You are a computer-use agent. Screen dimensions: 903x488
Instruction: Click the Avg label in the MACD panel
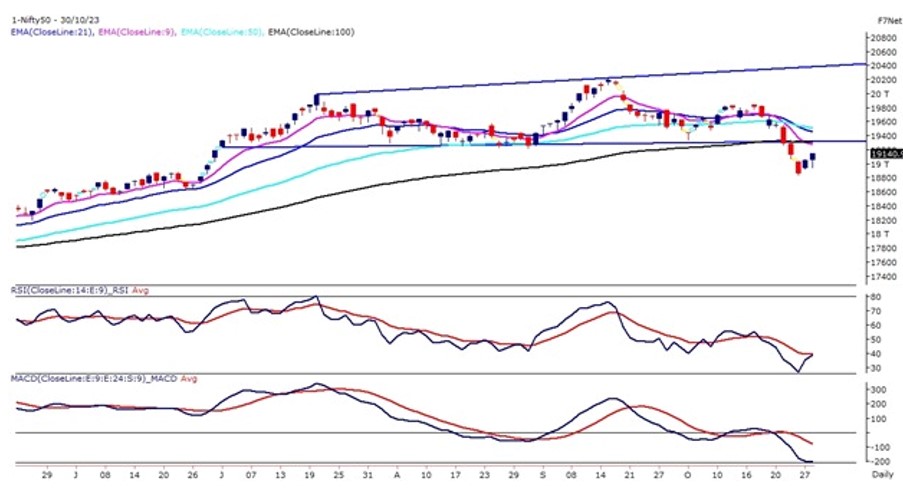tap(189, 379)
